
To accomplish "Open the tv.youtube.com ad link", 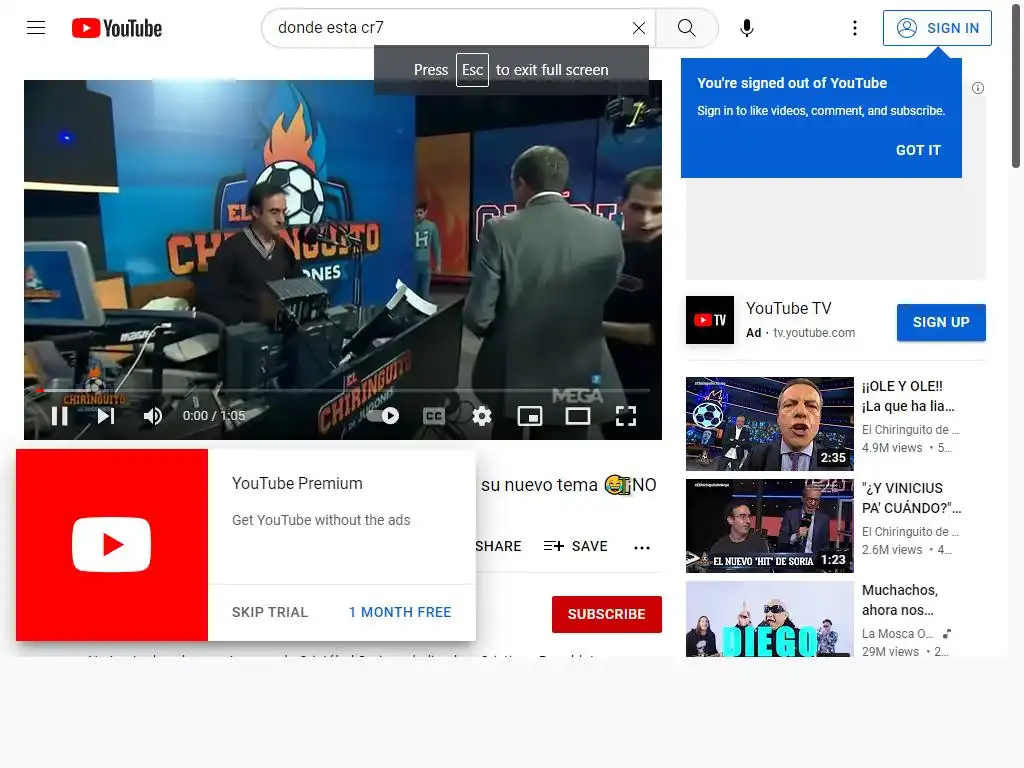I will pyautogui.click(x=814, y=332).
